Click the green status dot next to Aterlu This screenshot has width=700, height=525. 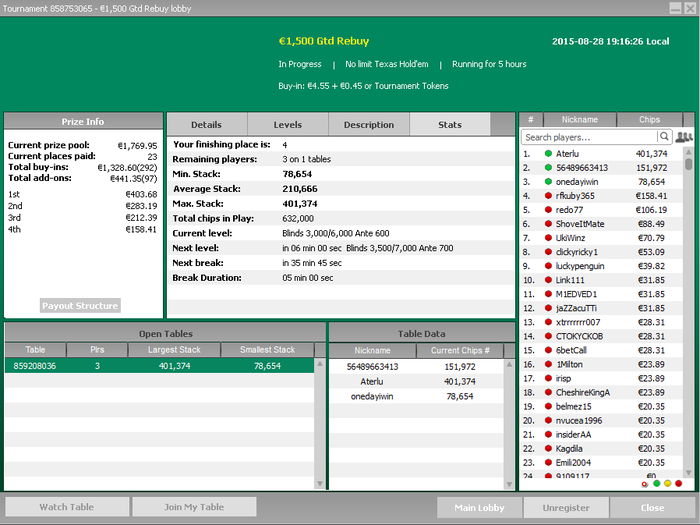tap(548, 154)
